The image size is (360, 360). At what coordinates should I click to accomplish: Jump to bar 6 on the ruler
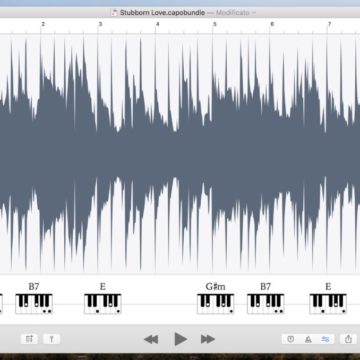(272, 24)
